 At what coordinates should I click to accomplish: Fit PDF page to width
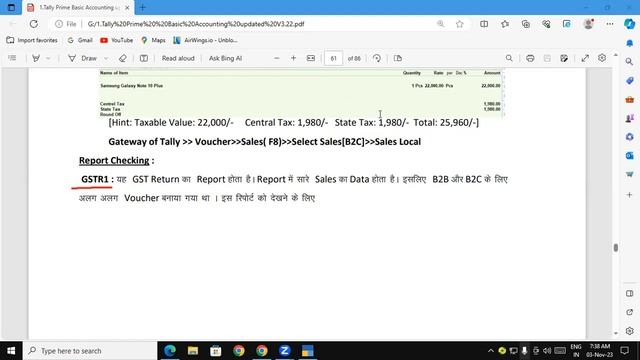(311, 58)
